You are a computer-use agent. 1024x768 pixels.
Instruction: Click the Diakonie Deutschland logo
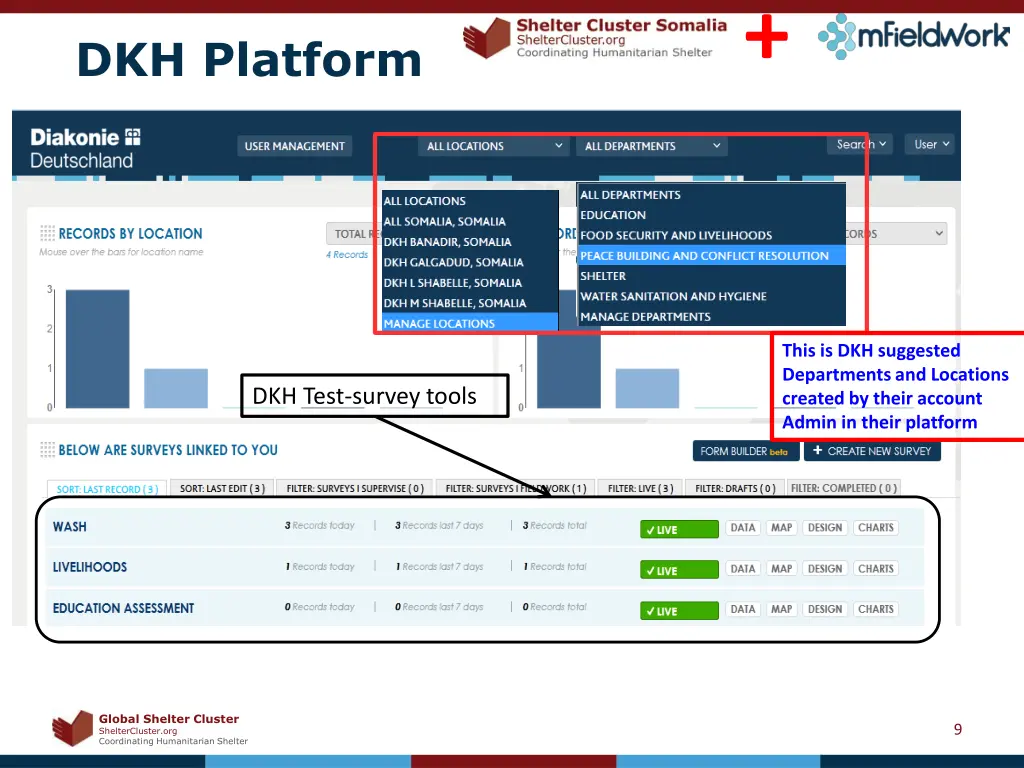pyautogui.click(x=86, y=148)
